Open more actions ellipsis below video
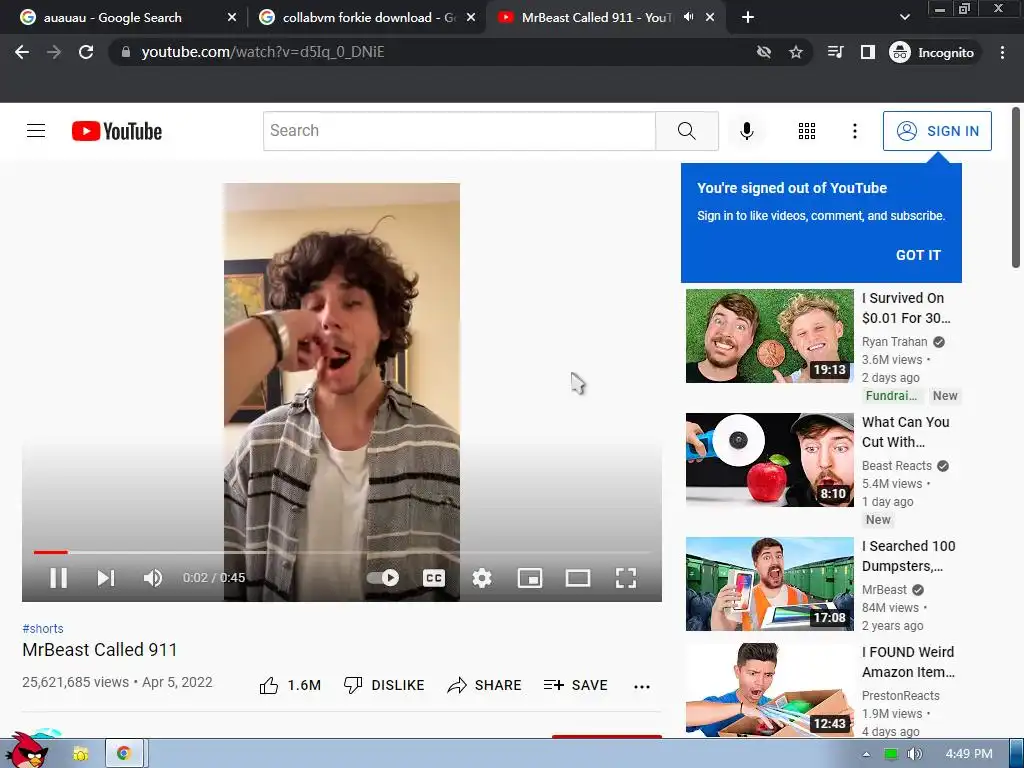 tap(642, 686)
